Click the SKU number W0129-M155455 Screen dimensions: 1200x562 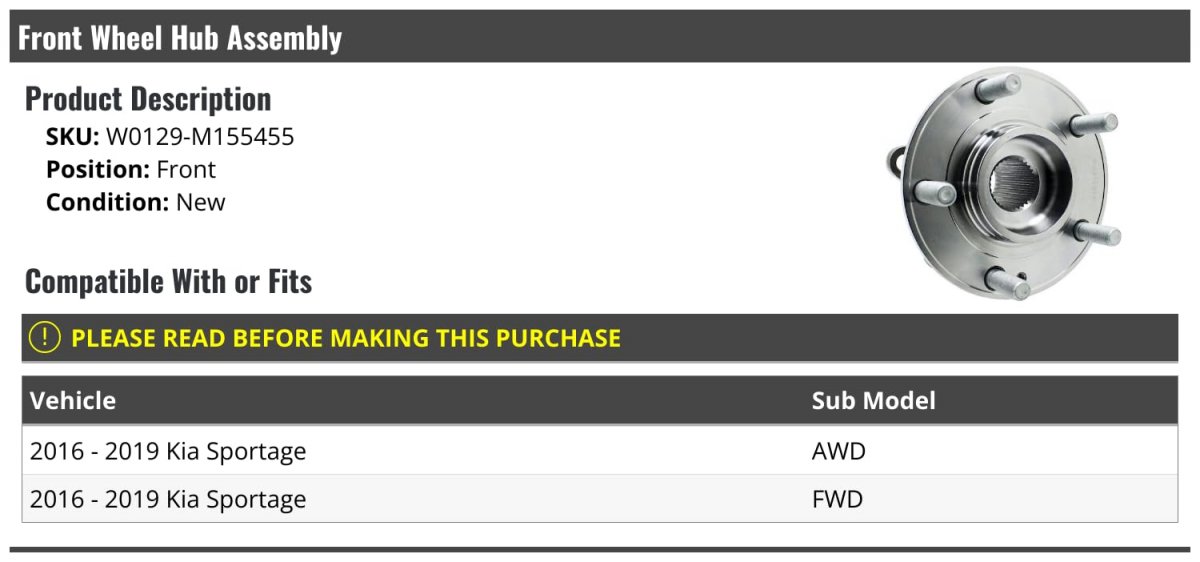pyautogui.click(x=200, y=137)
